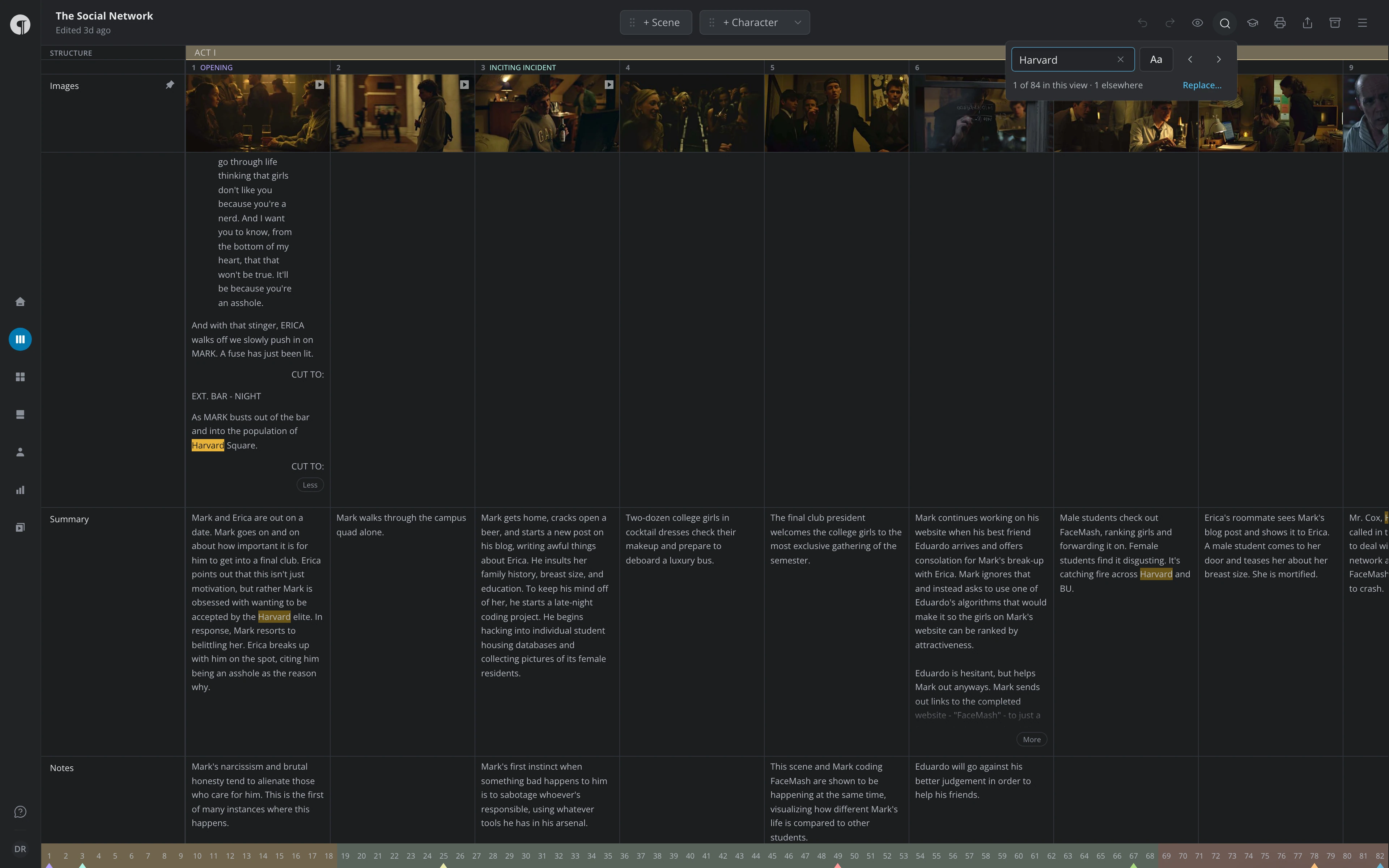Open the characters person icon
The height and width of the screenshot is (868, 1389).
coord(20,452)
